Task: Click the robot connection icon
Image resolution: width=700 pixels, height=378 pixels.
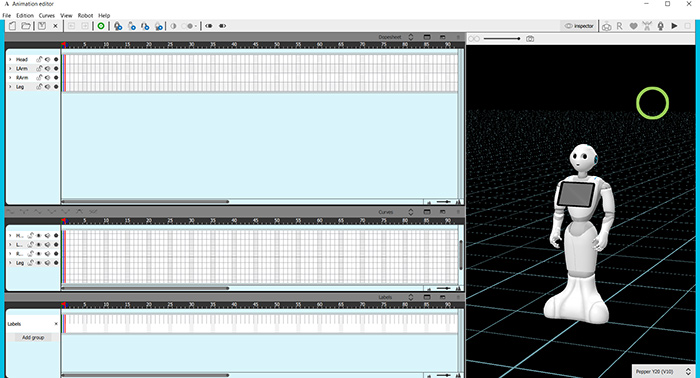Action: click(606, 26)
